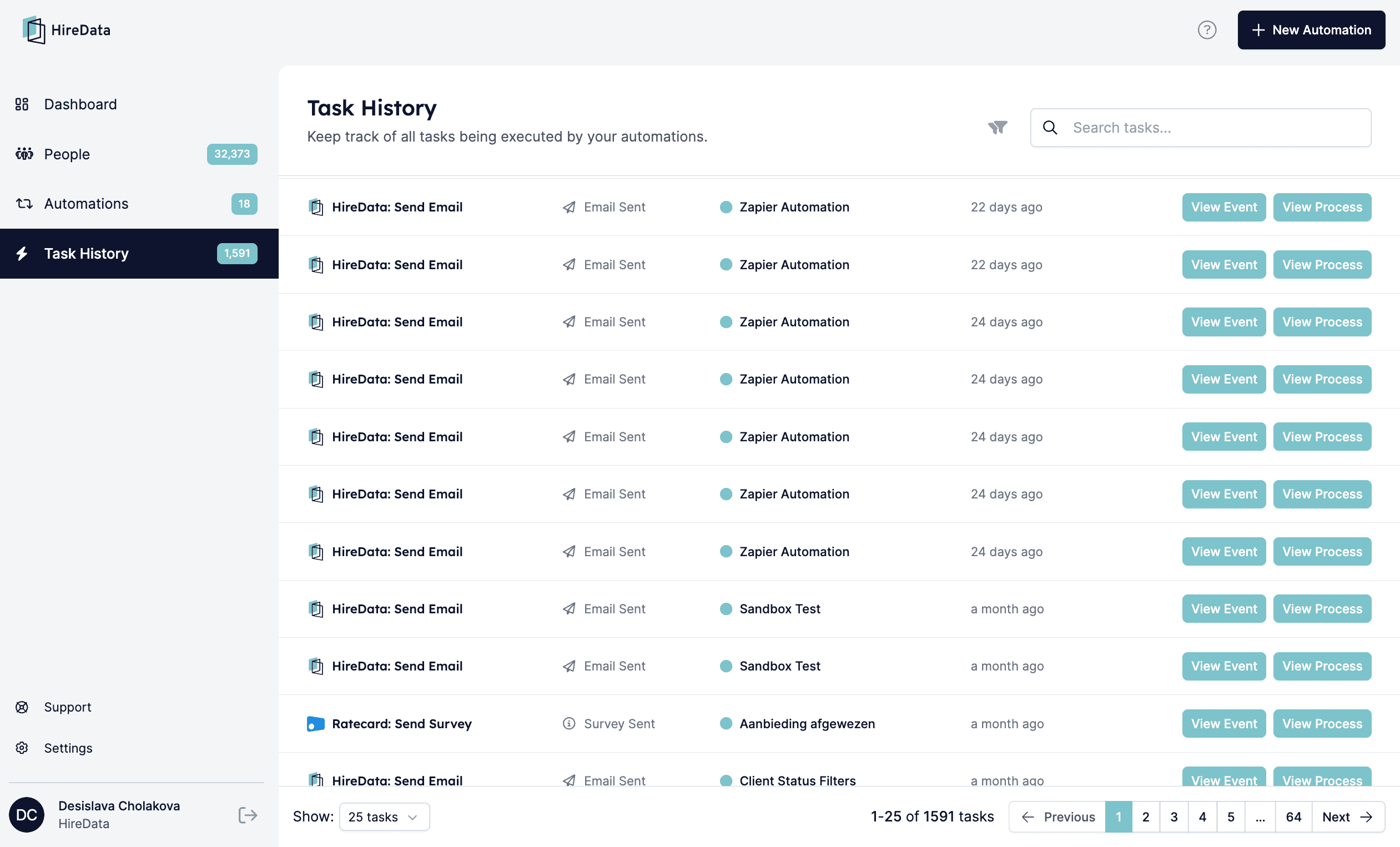Click the Task History count badge 1,591
1400x847 pixels.
pos(237,253)
